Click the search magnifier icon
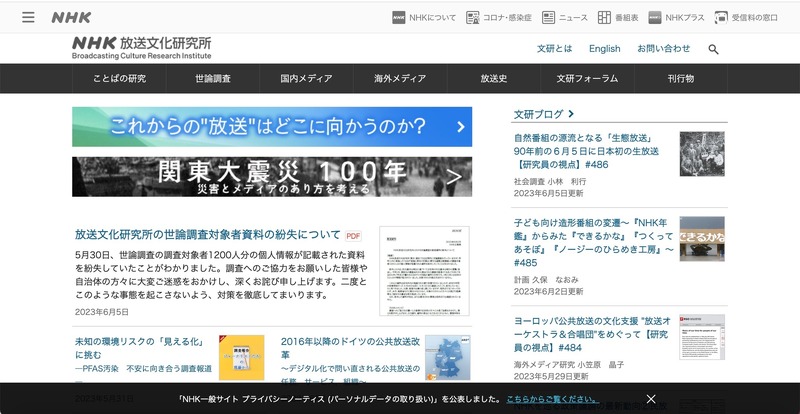Screen dimensions: 800x414 (x=714, y=49)
